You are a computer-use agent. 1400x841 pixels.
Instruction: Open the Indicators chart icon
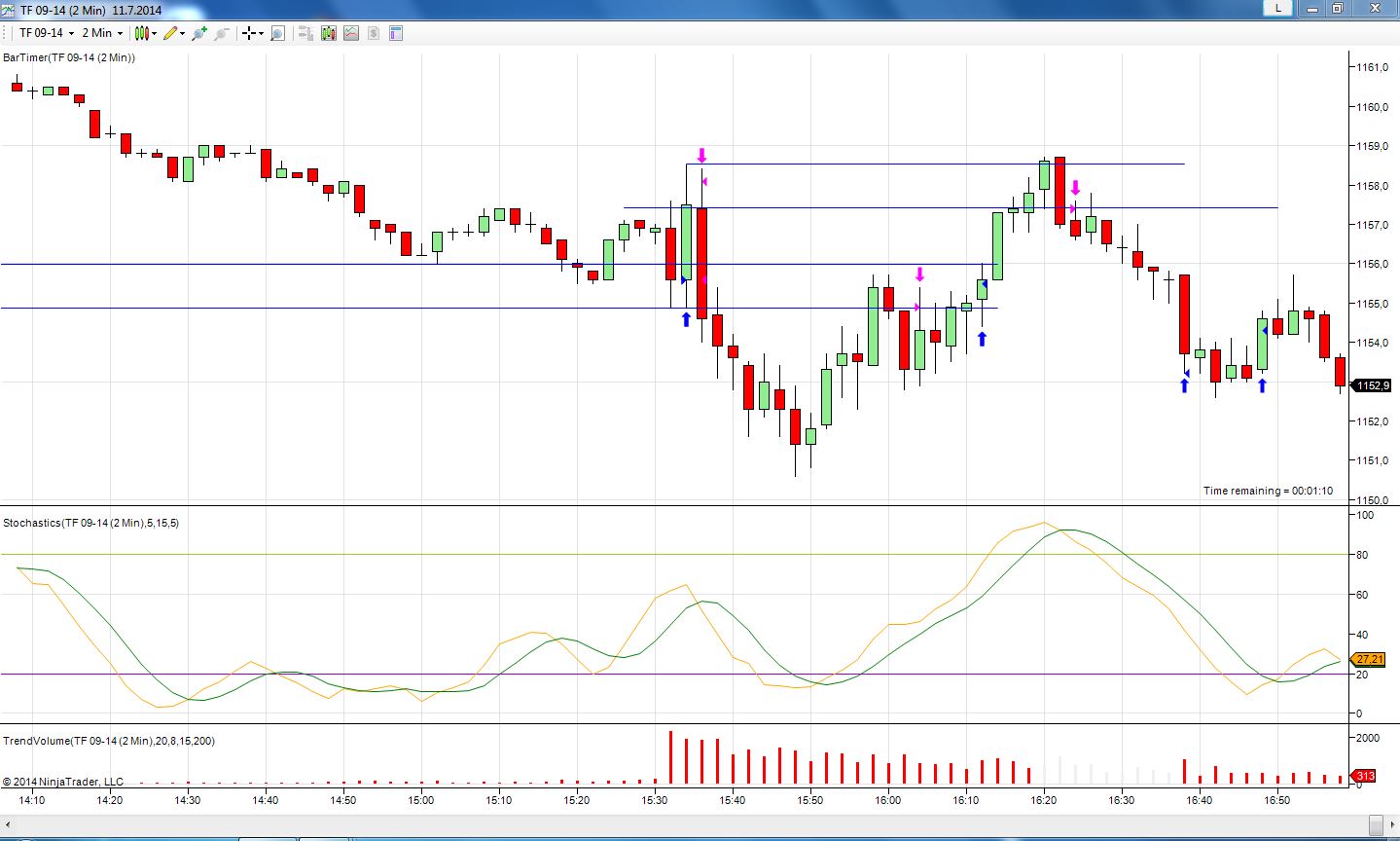tap(351, 33)
